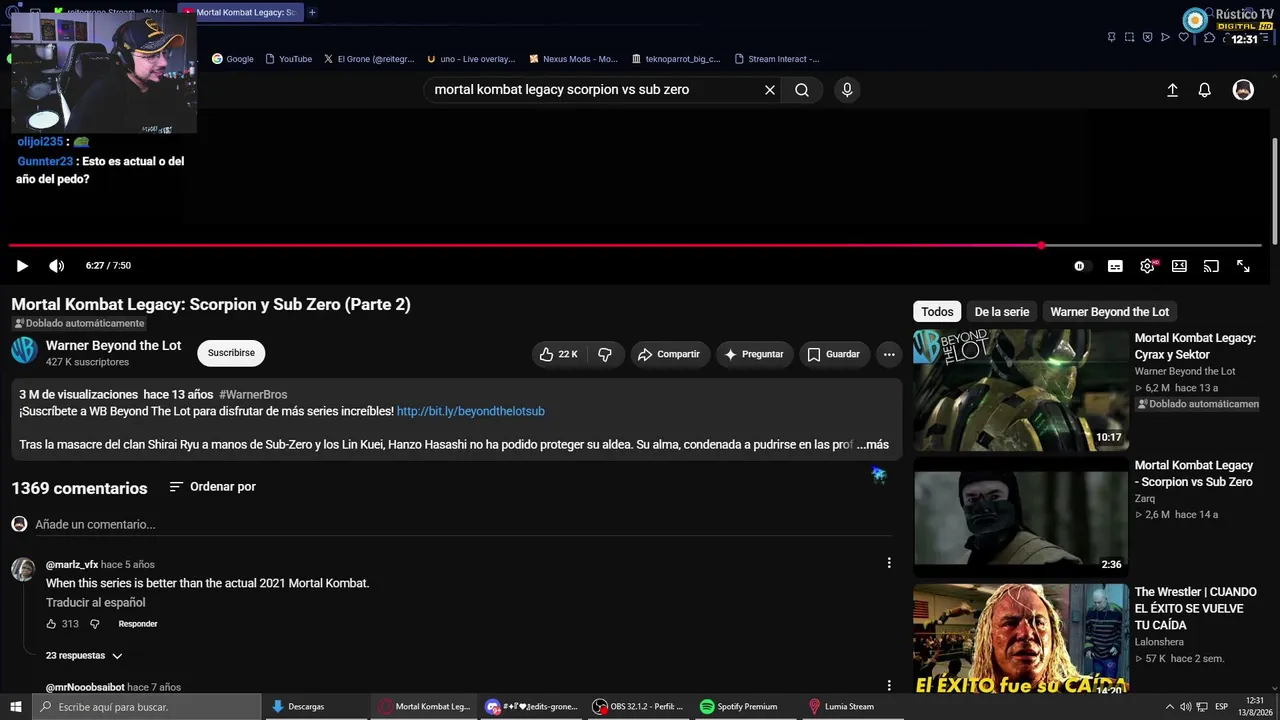Open the YouTube bookmark

click(x=289, y=59)
